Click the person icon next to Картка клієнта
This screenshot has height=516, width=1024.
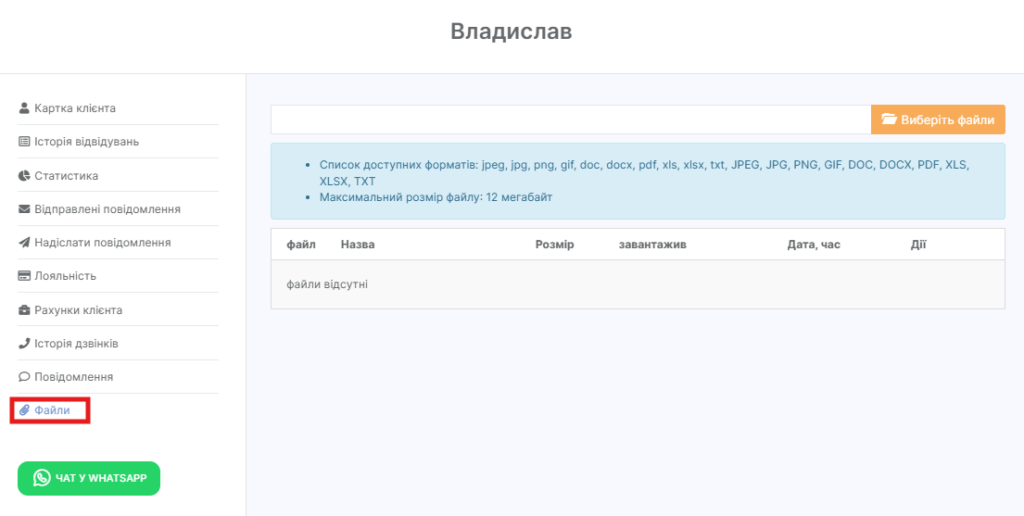(25, 108)
